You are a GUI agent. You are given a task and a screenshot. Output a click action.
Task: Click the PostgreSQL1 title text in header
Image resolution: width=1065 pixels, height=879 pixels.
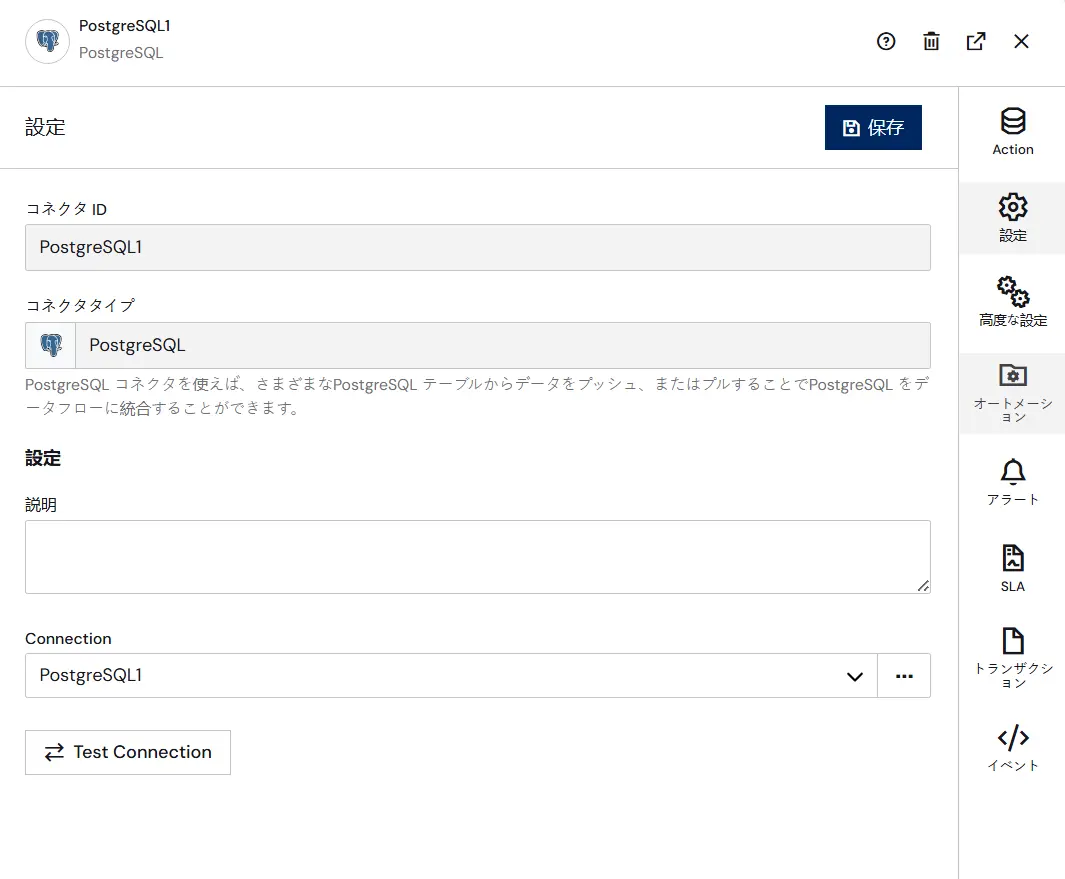click(x=125, y=26)
